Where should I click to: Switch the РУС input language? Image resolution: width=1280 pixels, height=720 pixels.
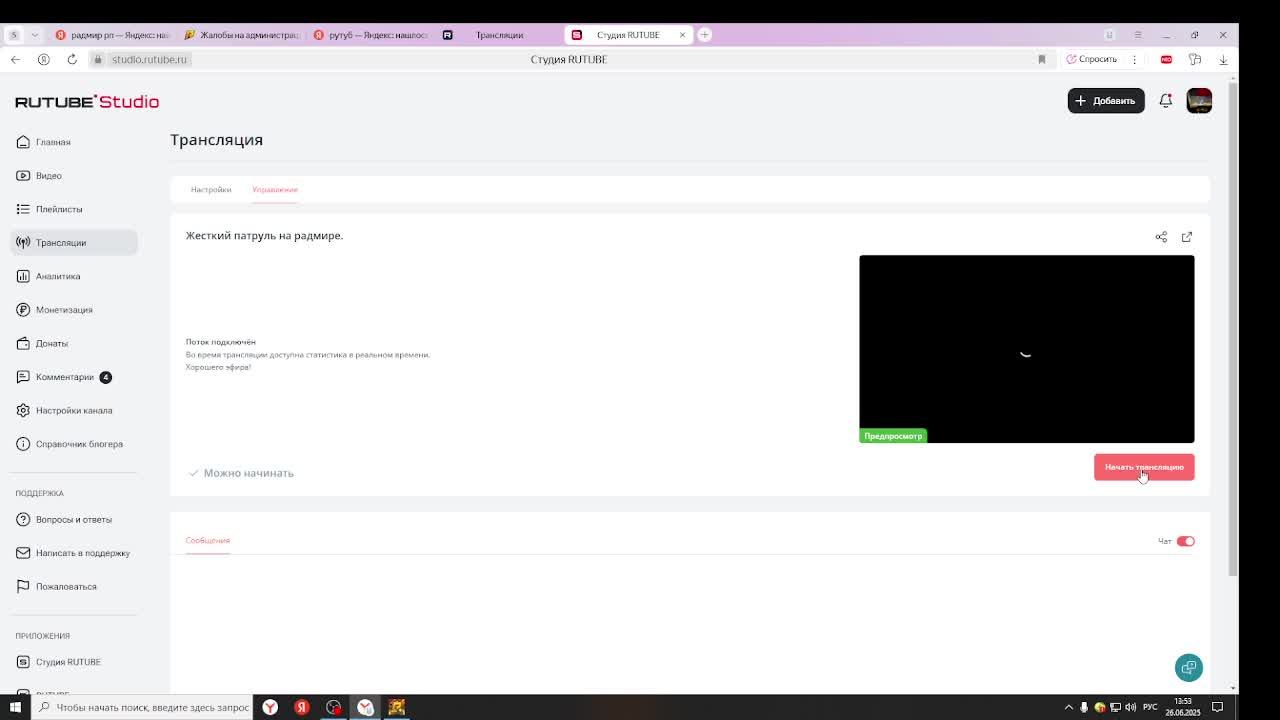(x=1150, y=707)
